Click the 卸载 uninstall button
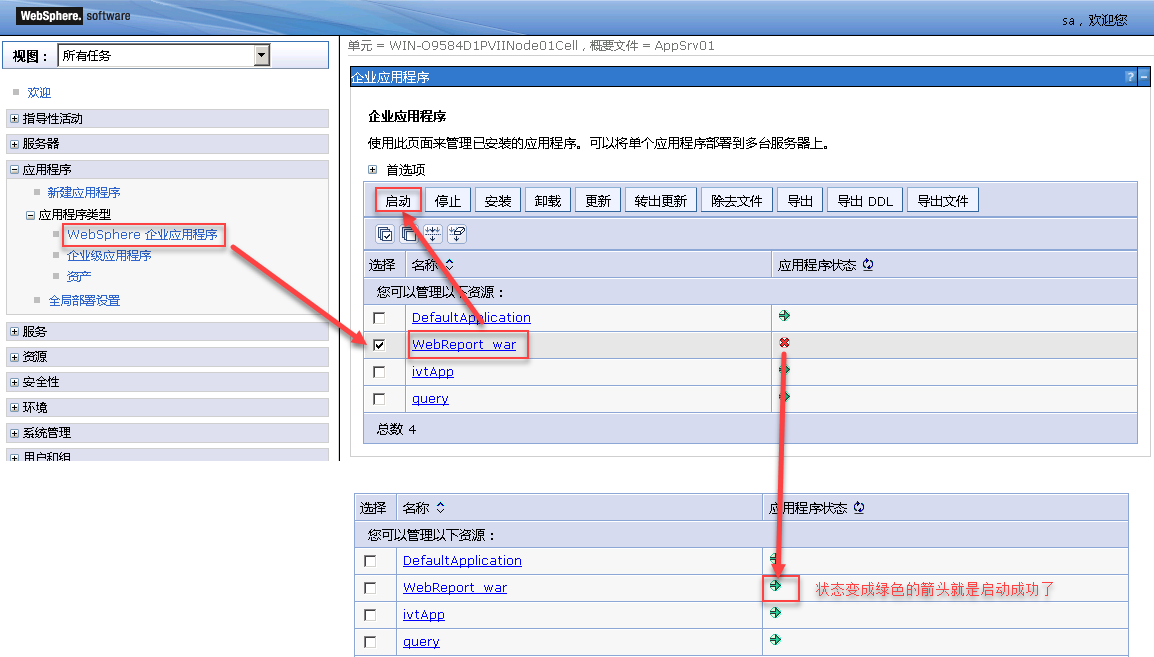The height and width of the screenshot is (657, 1154). click(548, 200)
